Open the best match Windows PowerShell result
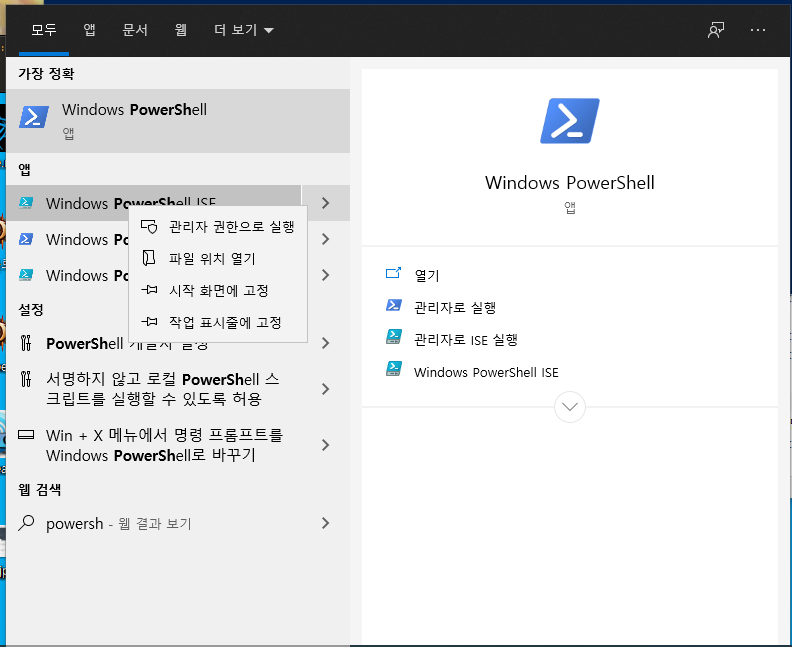Image resolution: width=792 pixels, height=647 pixels. pyautogui.click(x=178, y=121)
